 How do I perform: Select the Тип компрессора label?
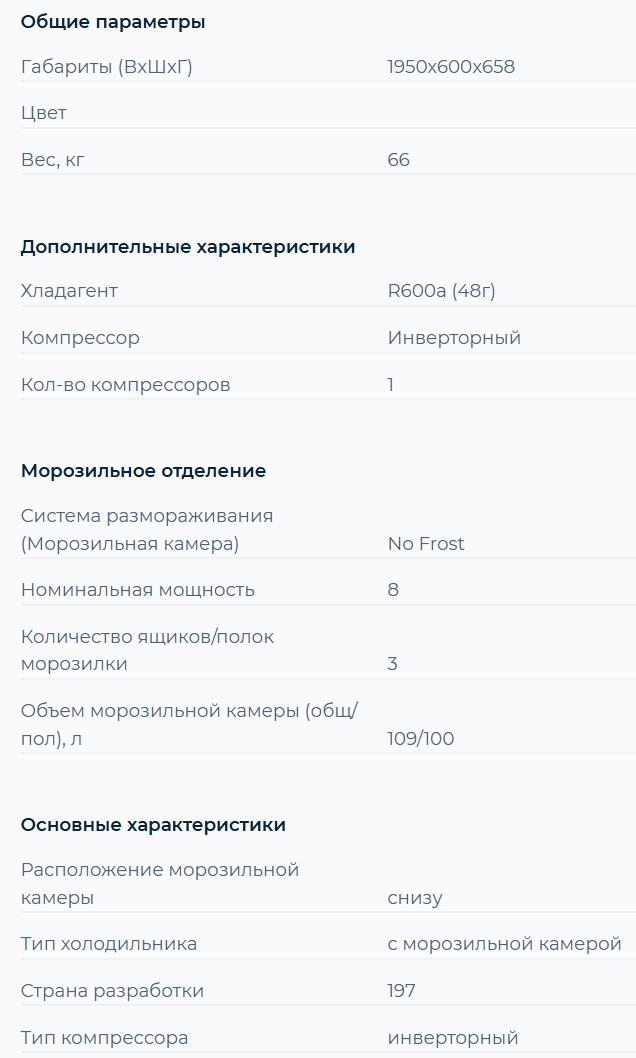tap(105, 1038)
